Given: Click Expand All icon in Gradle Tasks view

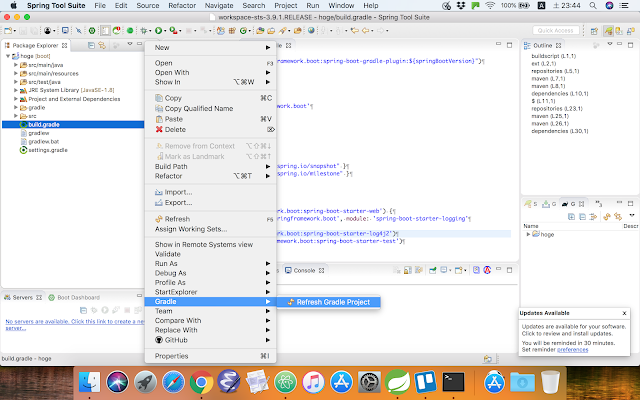Looking at the screenshot, I should click(571, 217).
